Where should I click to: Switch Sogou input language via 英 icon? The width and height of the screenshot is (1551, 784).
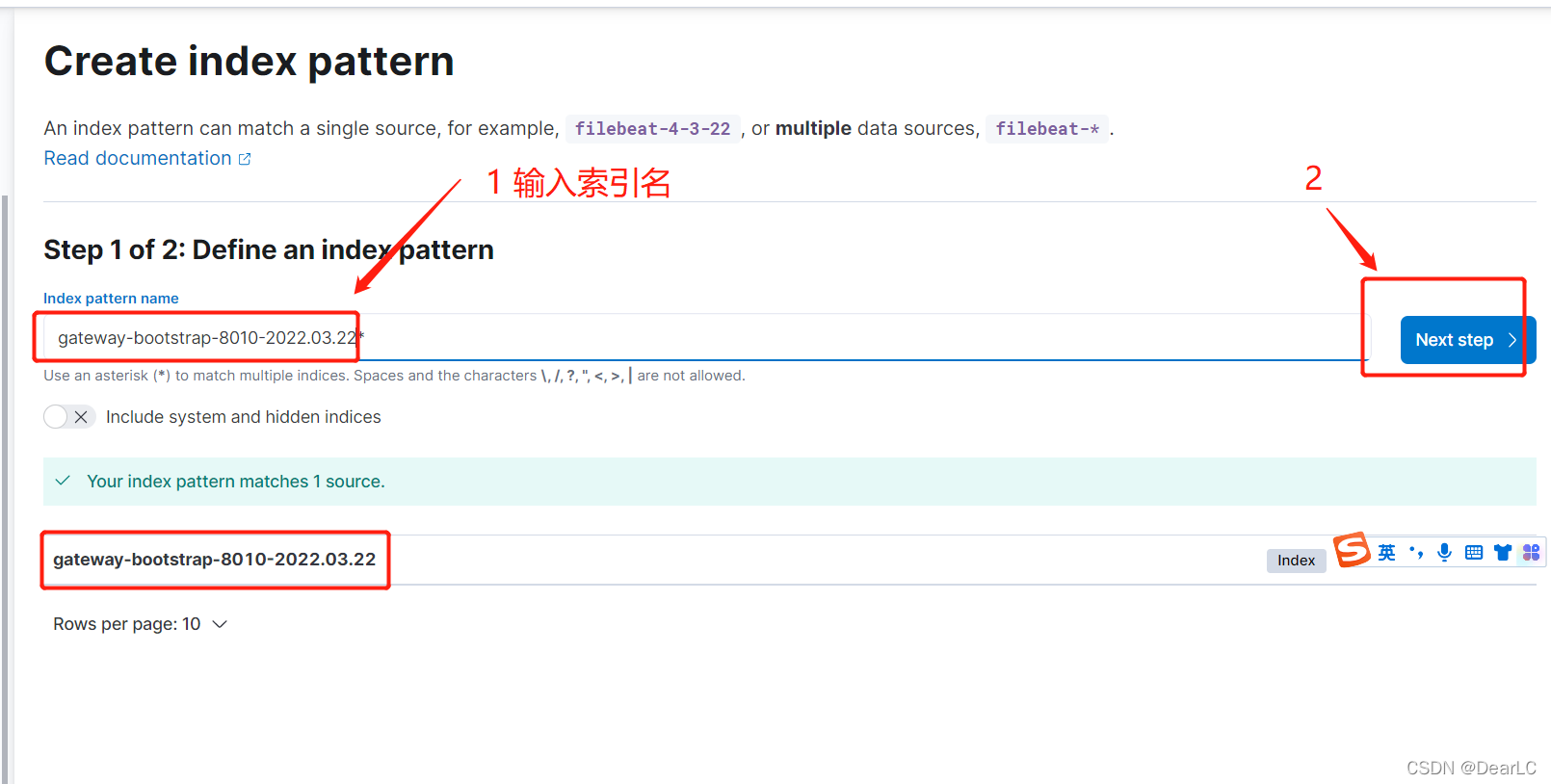click(1386, 552)
